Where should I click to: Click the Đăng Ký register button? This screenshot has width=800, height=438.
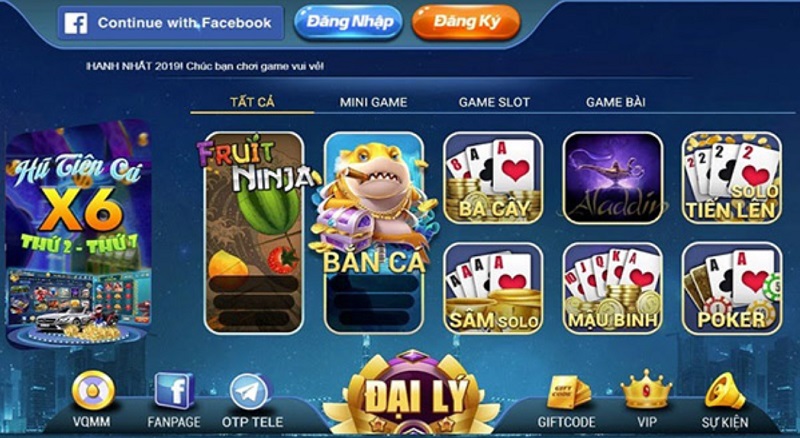click(466, 22)
